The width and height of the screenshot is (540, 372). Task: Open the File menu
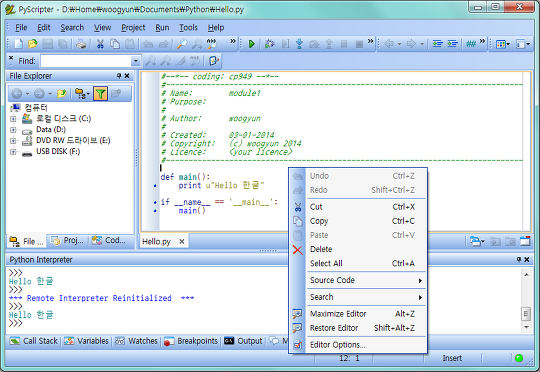[21, 28]
